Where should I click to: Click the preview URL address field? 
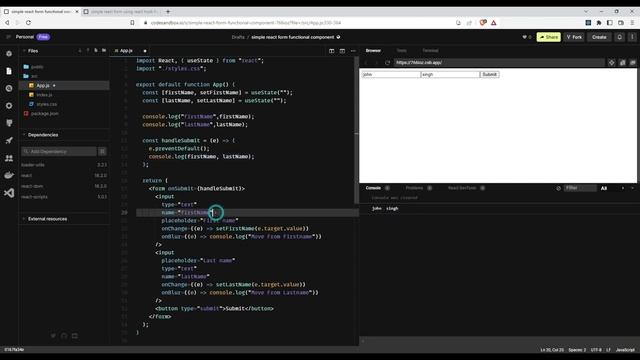[x=499, y=62]
